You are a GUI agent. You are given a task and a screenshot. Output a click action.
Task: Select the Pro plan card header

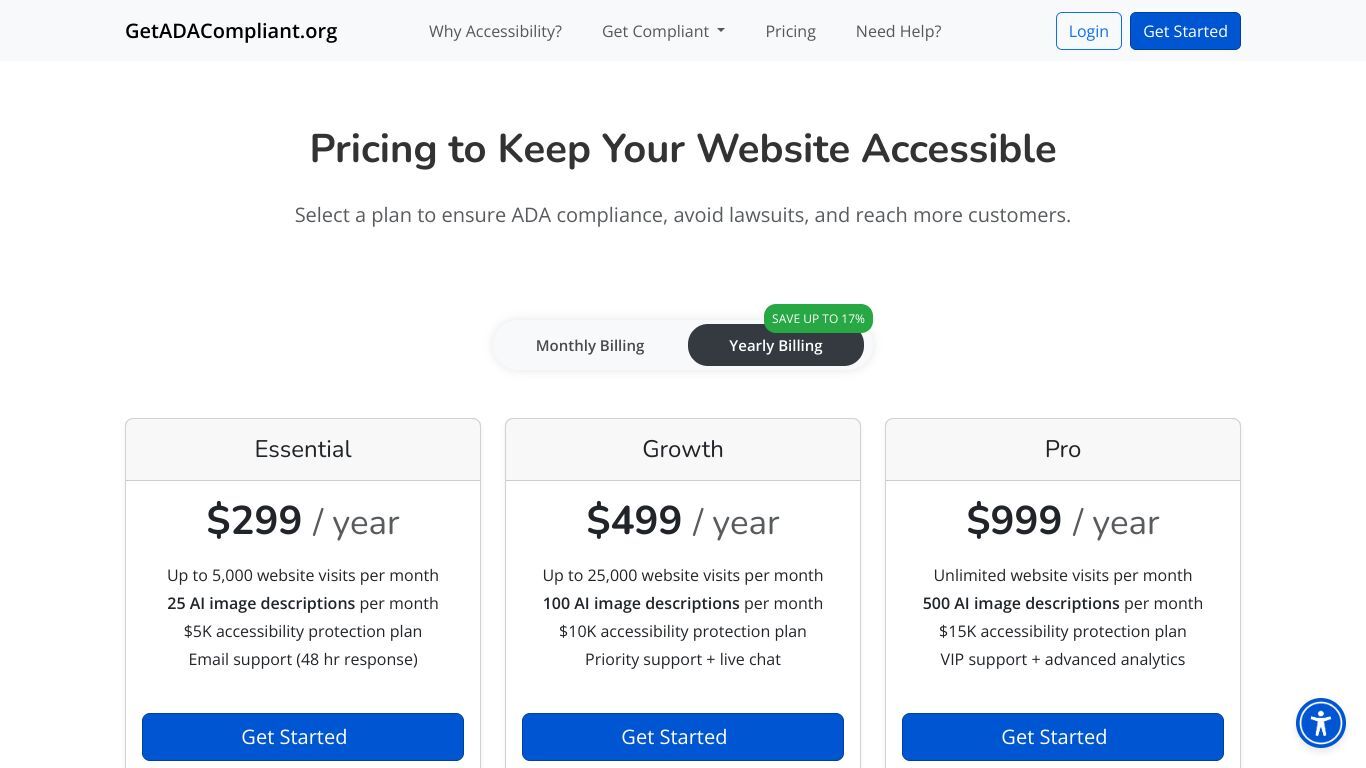[1063, 449]
